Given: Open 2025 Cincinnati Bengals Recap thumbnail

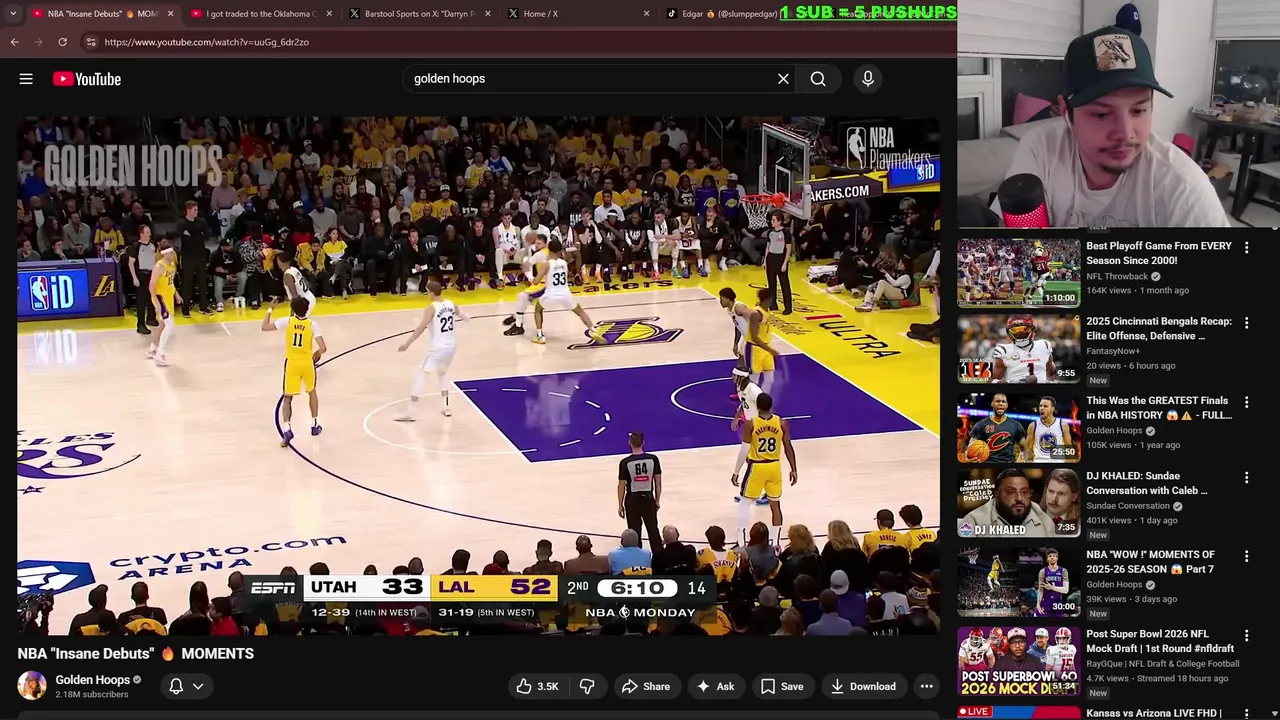Looking at the screenshot, I should [x=1019, y=350].
